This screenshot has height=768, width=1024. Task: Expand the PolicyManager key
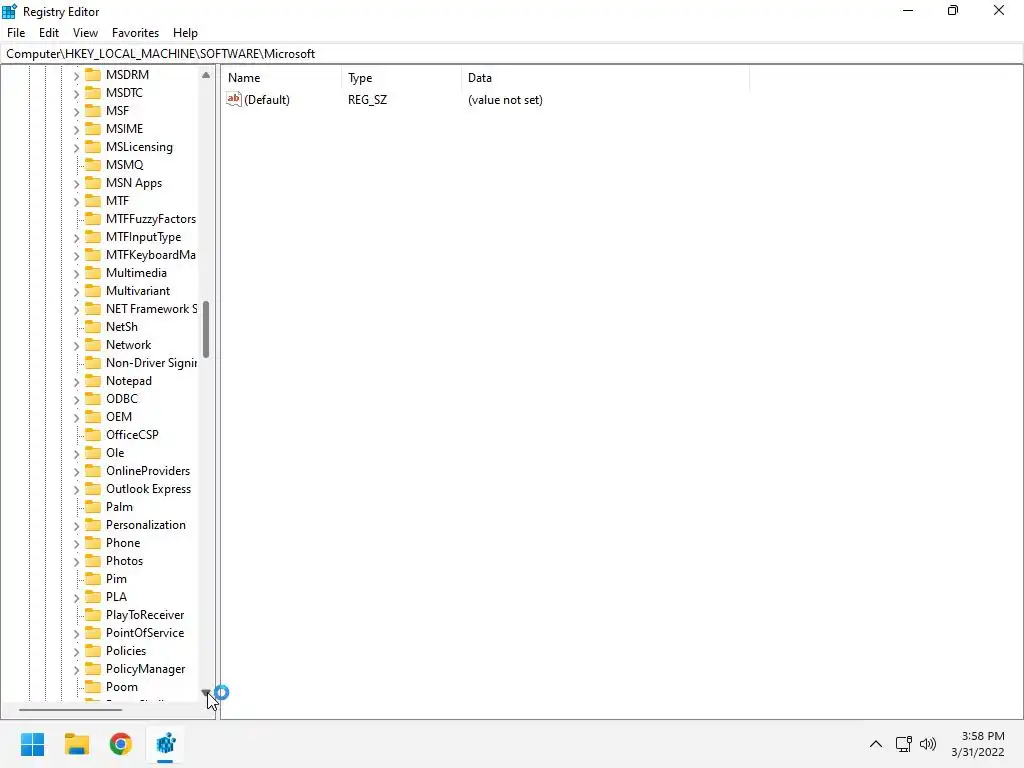[x=76, y=669]
